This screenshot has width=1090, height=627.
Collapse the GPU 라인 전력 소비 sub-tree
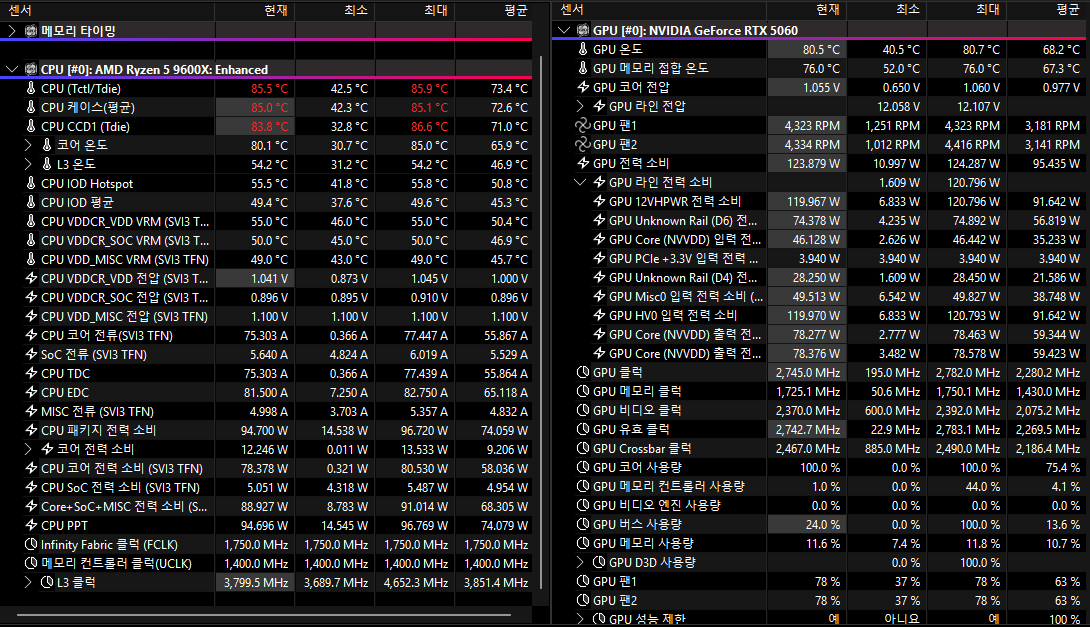(x=580, y=182)
